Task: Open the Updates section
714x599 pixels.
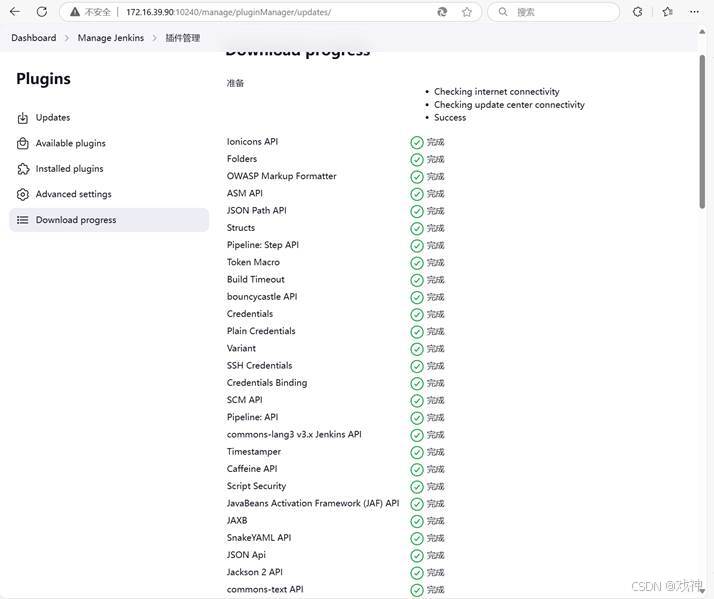Action: (109, 118)
